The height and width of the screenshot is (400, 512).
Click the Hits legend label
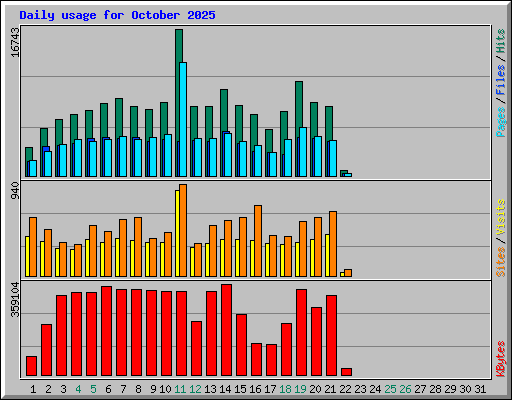[x=501, y=41]
